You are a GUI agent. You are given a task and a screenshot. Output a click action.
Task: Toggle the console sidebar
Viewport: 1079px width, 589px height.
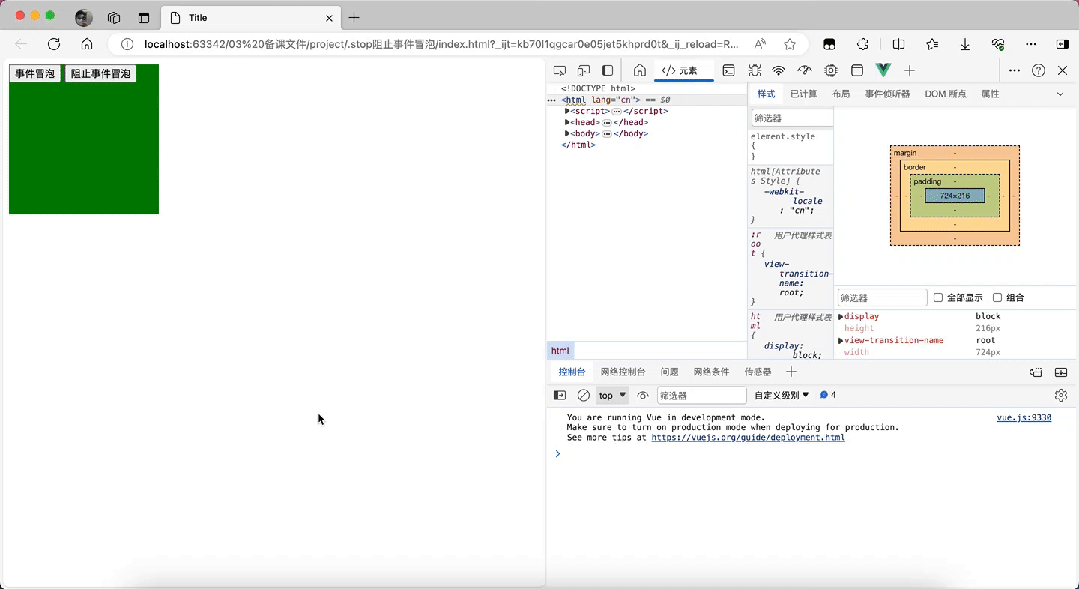[560, 395]
